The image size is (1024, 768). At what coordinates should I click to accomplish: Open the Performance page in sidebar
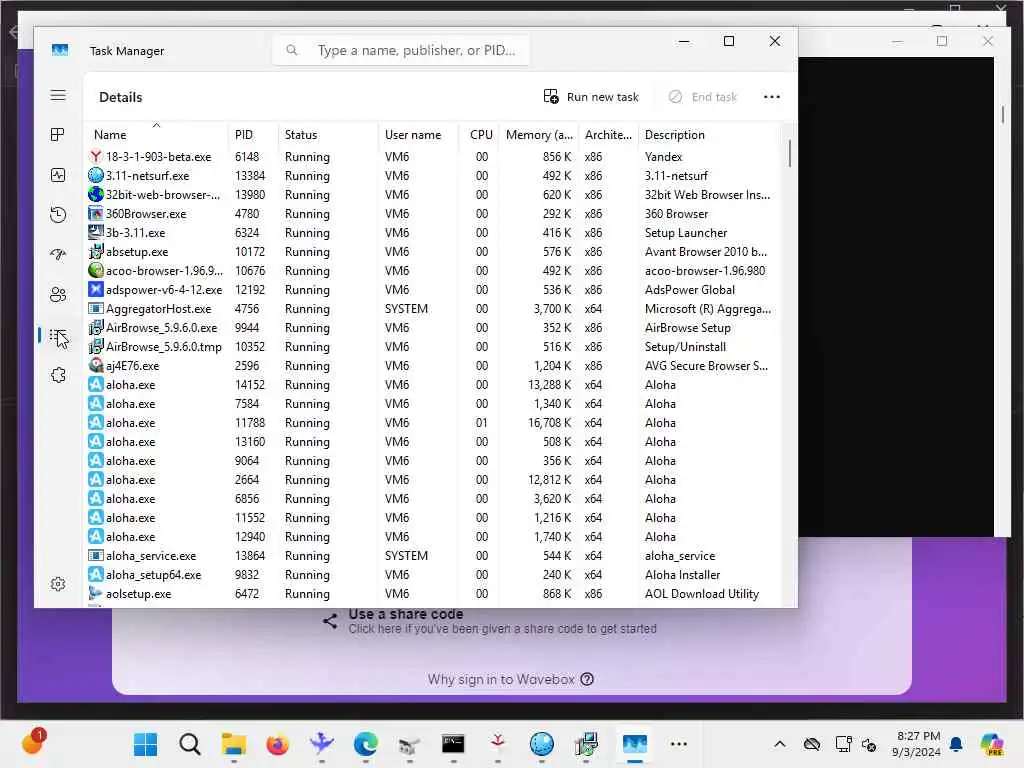[58, 175]
